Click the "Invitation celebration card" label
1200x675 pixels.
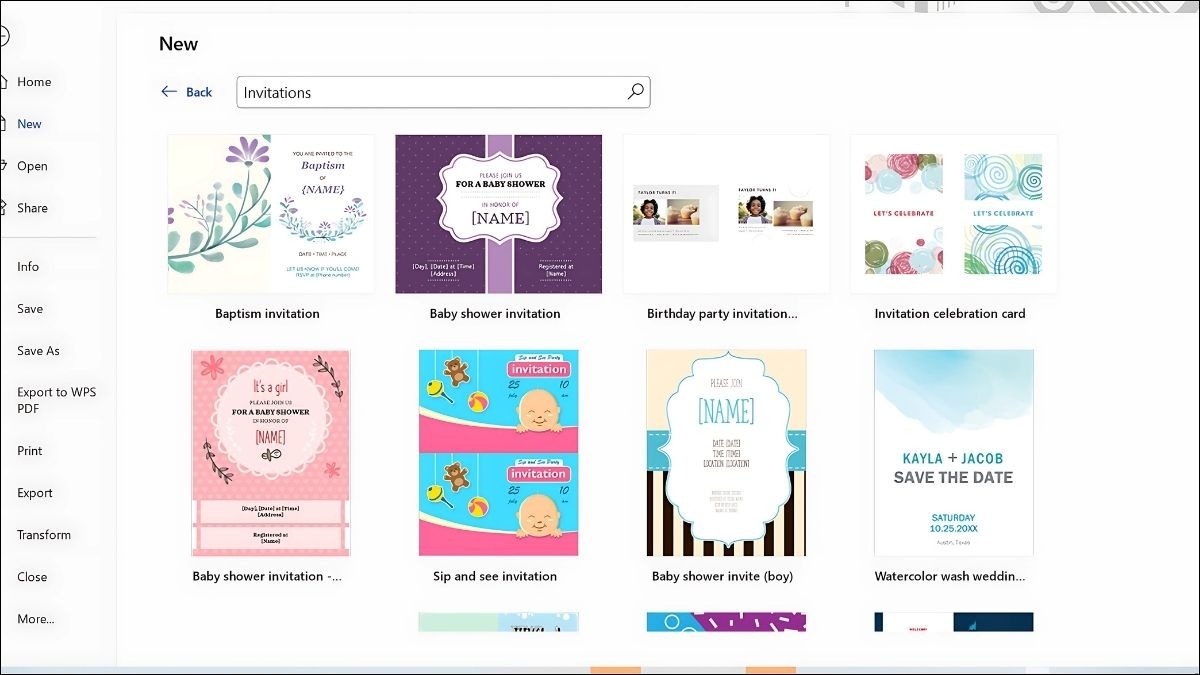point(950,313)
